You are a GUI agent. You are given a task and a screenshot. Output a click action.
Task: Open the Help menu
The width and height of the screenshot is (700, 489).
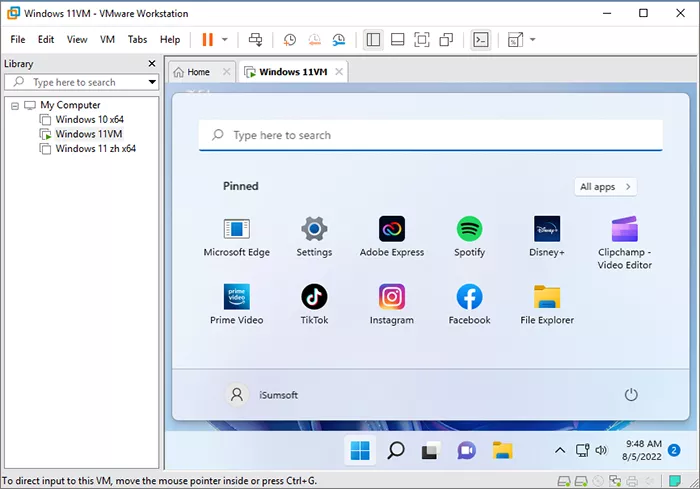tap(170, 39)
